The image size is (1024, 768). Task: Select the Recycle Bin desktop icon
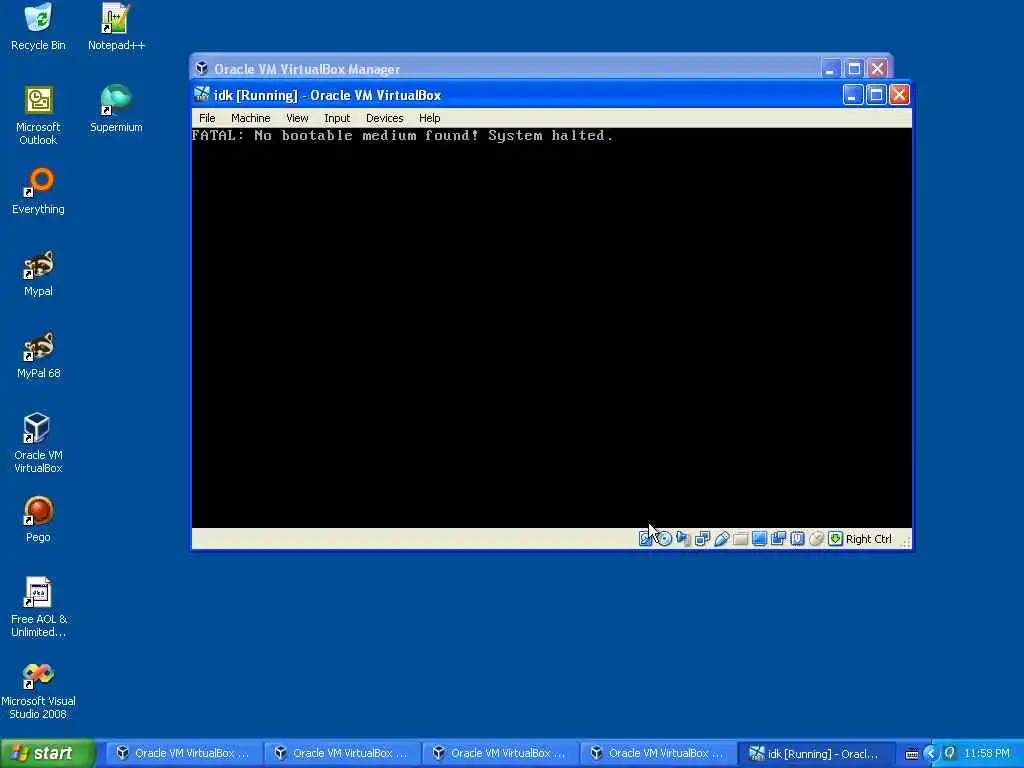click(x=38, y=27)
